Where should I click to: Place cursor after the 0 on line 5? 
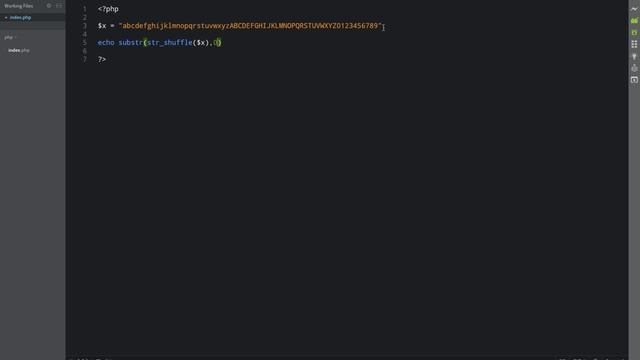point(218,42)
